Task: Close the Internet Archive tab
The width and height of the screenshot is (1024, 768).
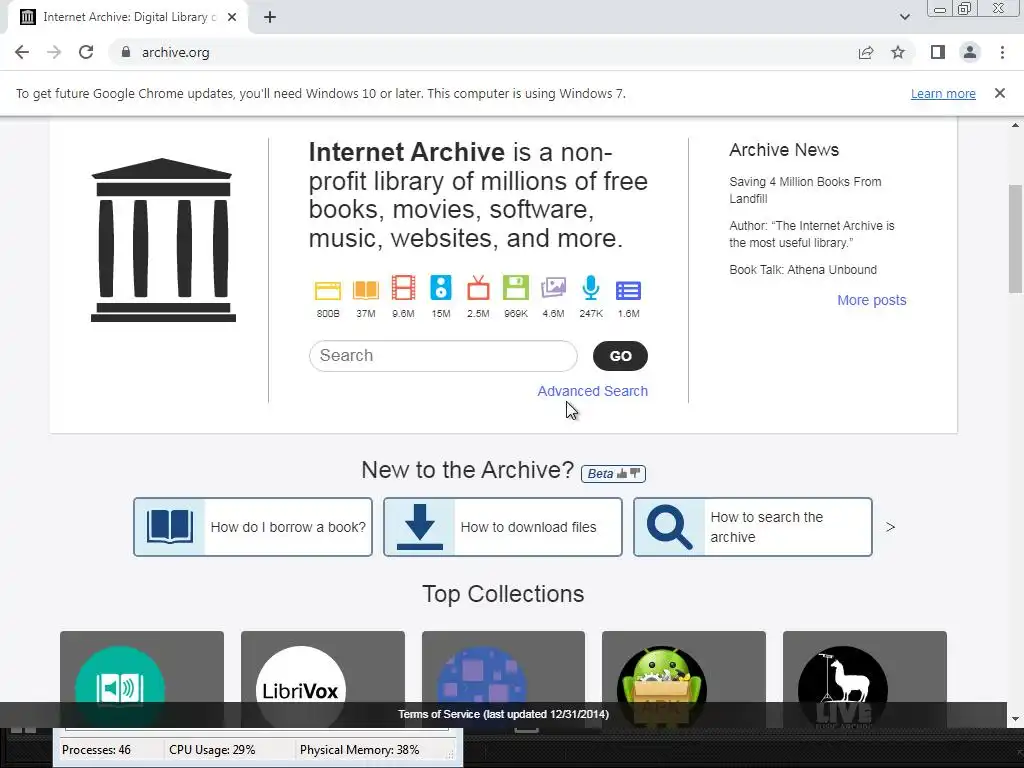Action: coord(232,17)
